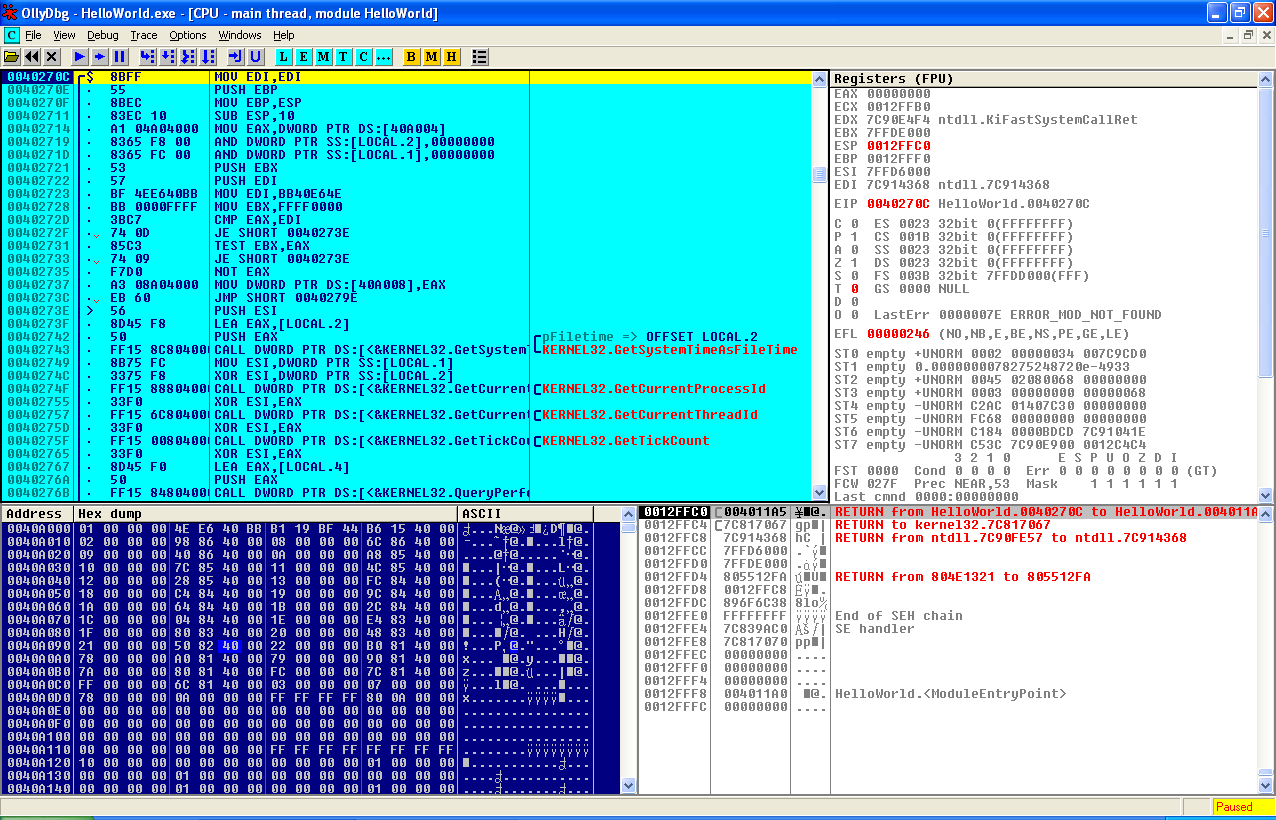Click the Paused status indicator

click(1243, 807)
